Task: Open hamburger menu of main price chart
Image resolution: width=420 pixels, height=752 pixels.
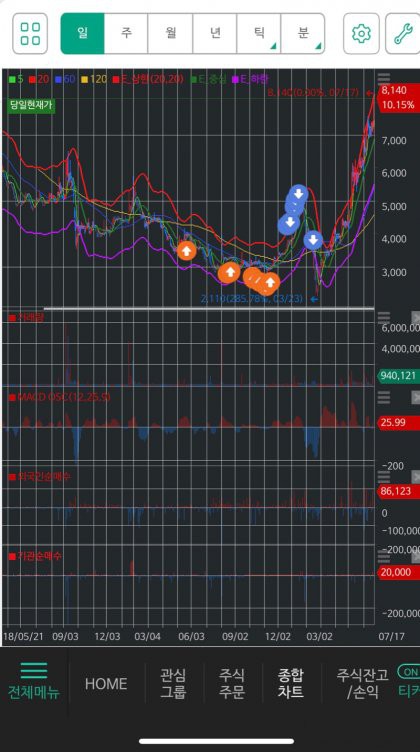Action: pos(384,80)
